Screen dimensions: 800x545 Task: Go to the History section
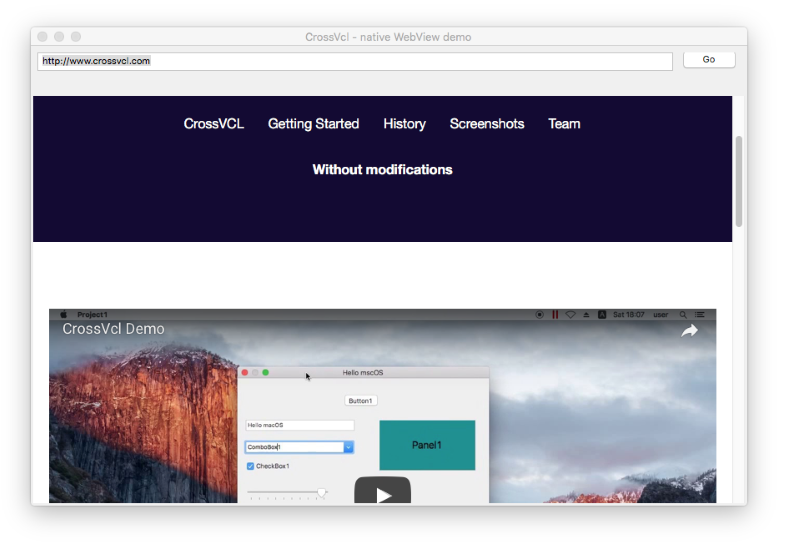404,124
